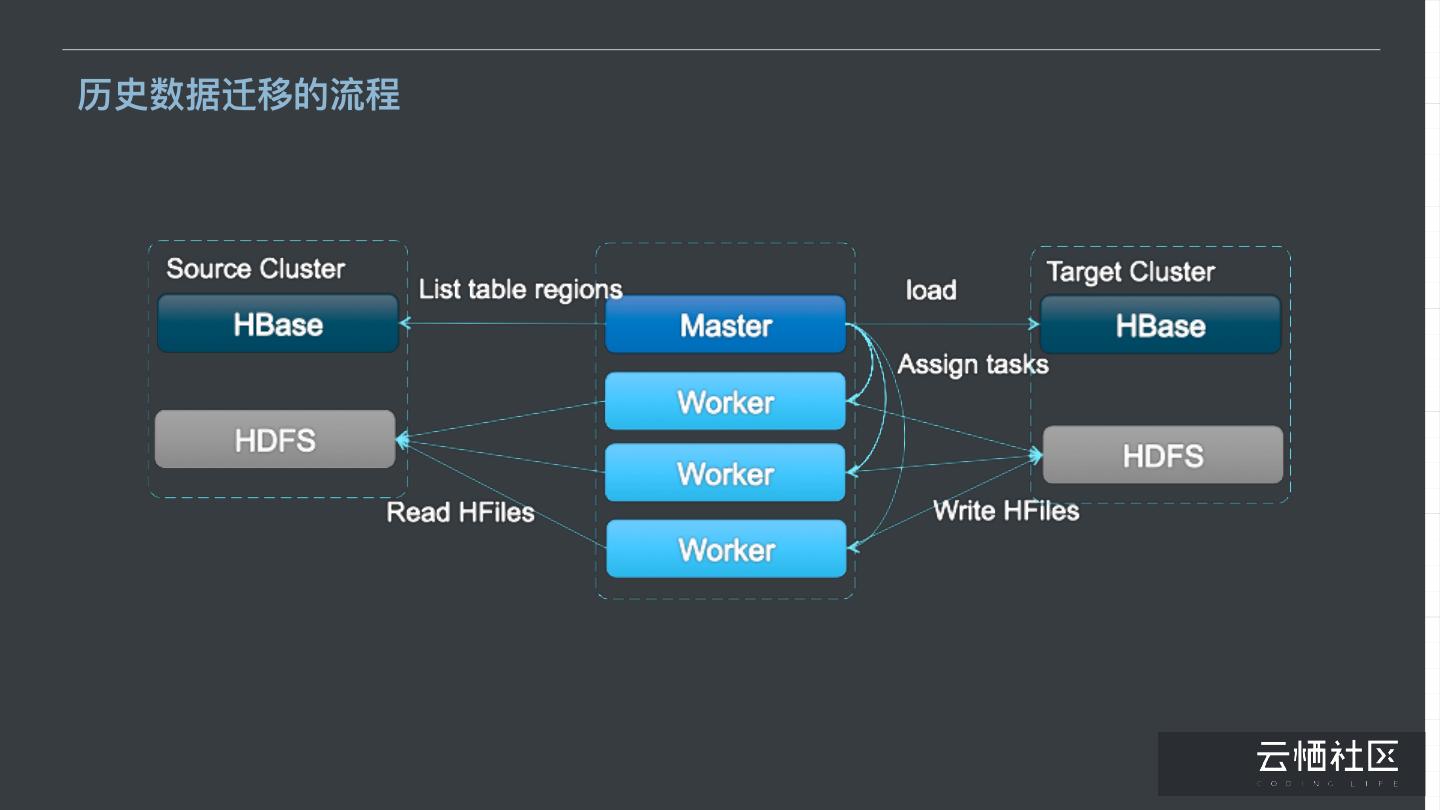Click the HBase box in Source Cluster
Viewport: 1440px width, 810px height.
point(278,324)
